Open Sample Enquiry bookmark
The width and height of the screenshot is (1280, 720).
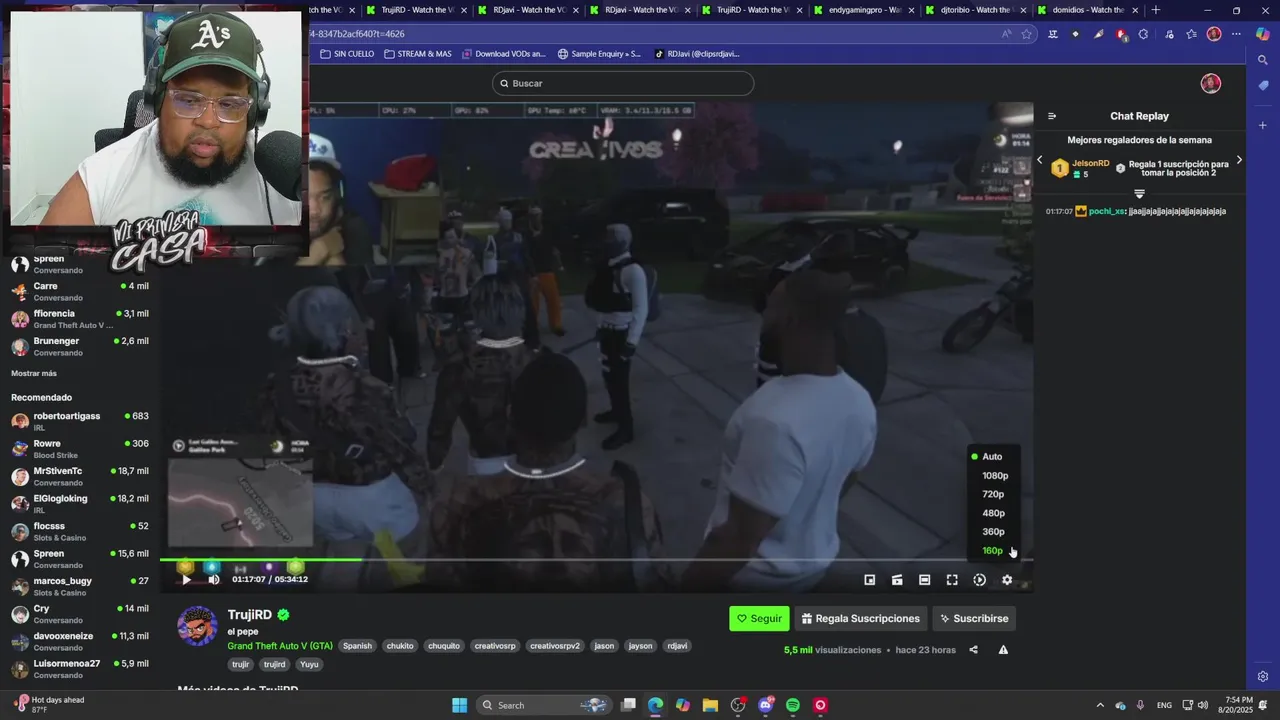pyautogui.click(x=599, y=54)
